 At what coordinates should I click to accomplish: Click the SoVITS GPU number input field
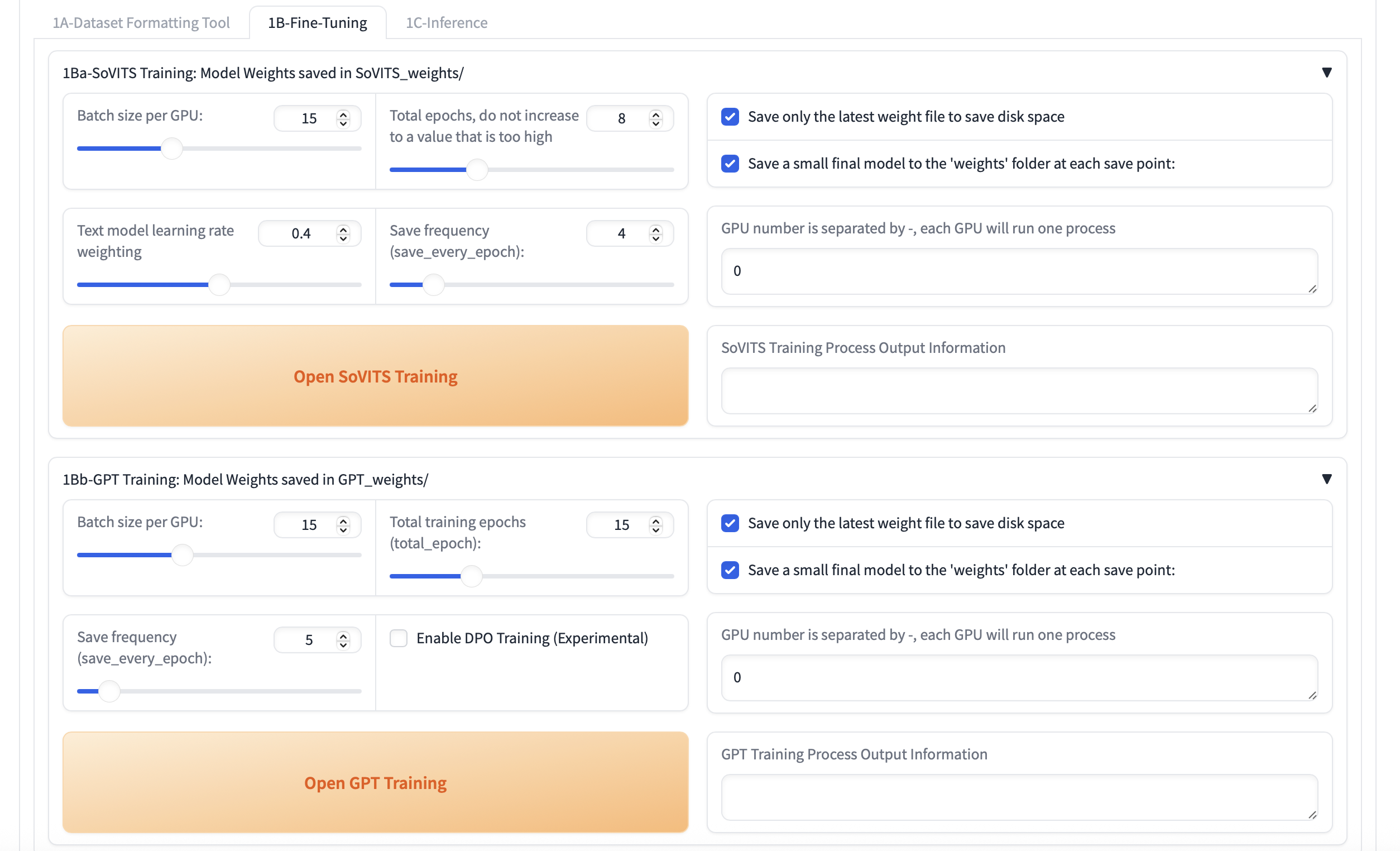(x=1018, y=271)
